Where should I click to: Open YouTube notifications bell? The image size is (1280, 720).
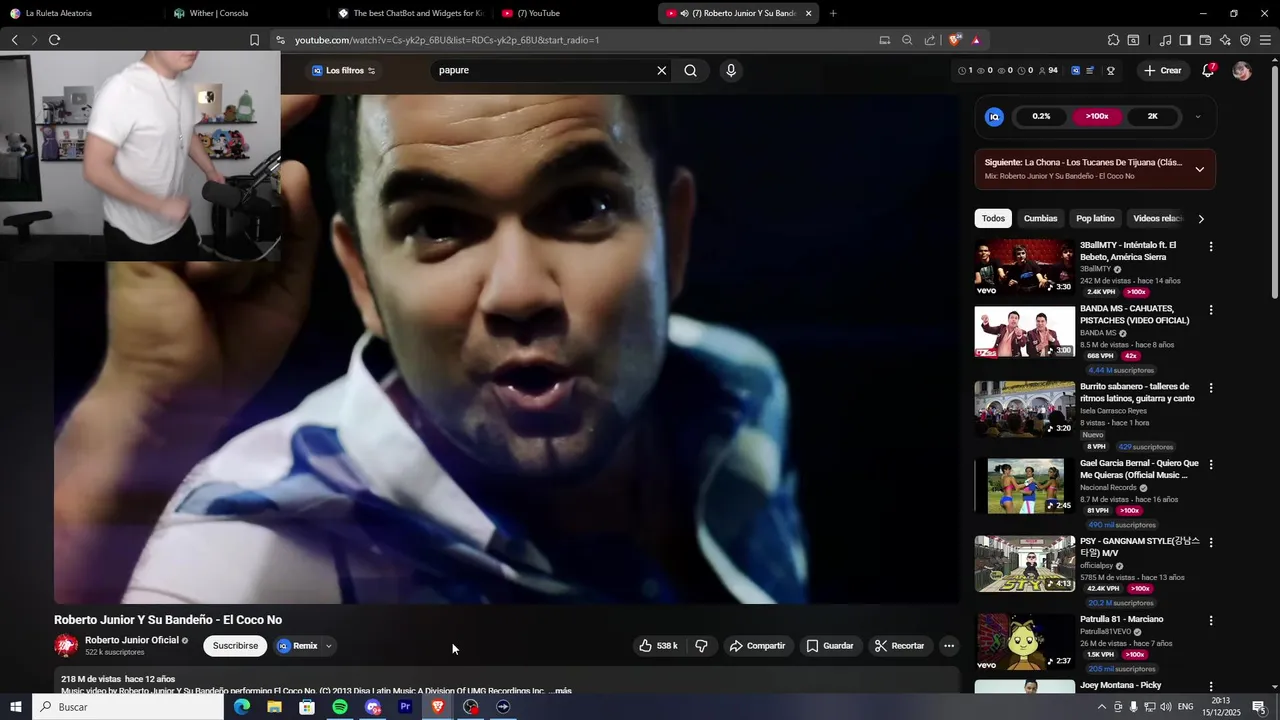coord(1208,70)
